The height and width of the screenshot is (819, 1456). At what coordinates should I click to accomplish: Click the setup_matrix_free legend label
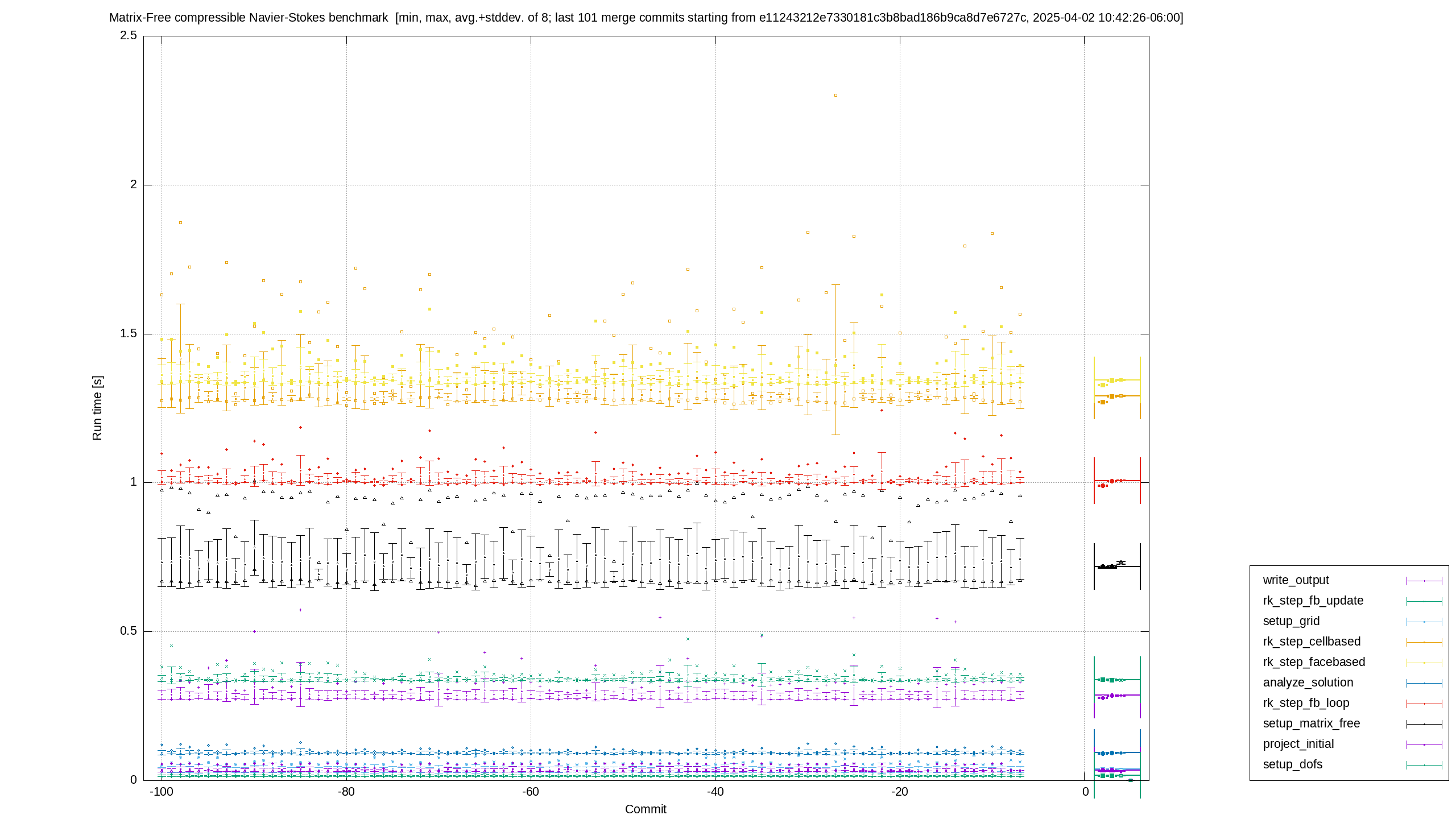point(1312,723)
